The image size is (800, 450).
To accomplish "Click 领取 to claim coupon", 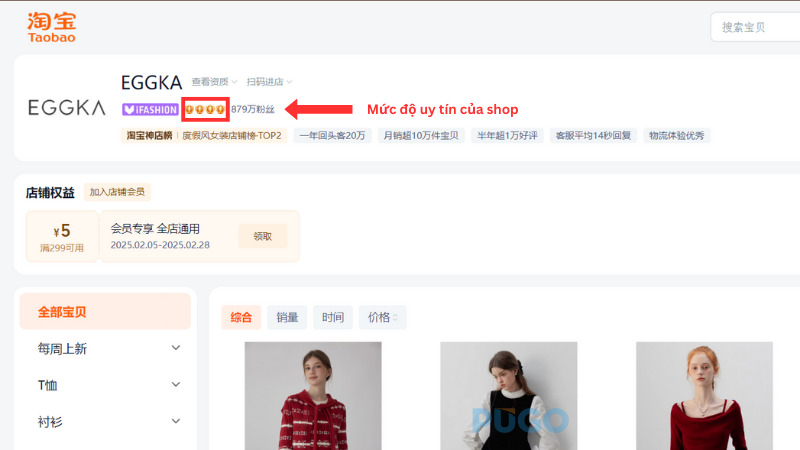I will click(262, 236).
